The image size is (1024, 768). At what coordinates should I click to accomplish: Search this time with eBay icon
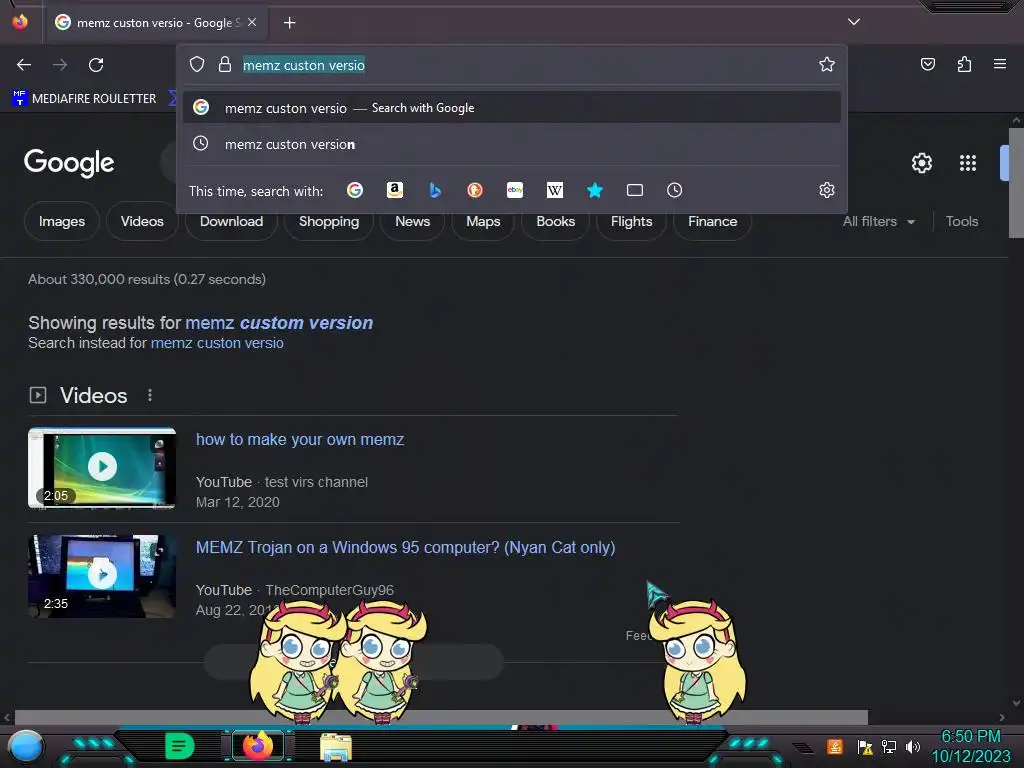[515, 190]
